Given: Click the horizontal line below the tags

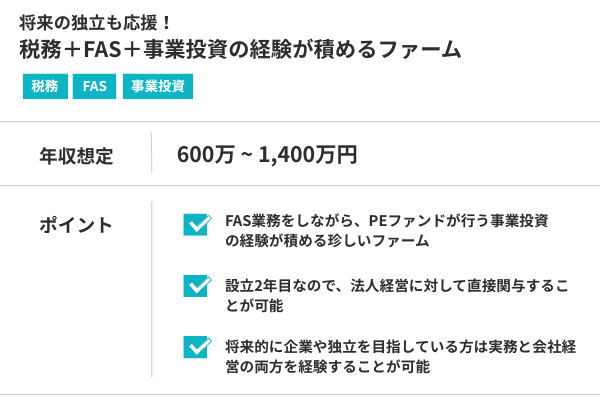Looking at the screenshot, I should click(300, 122).
